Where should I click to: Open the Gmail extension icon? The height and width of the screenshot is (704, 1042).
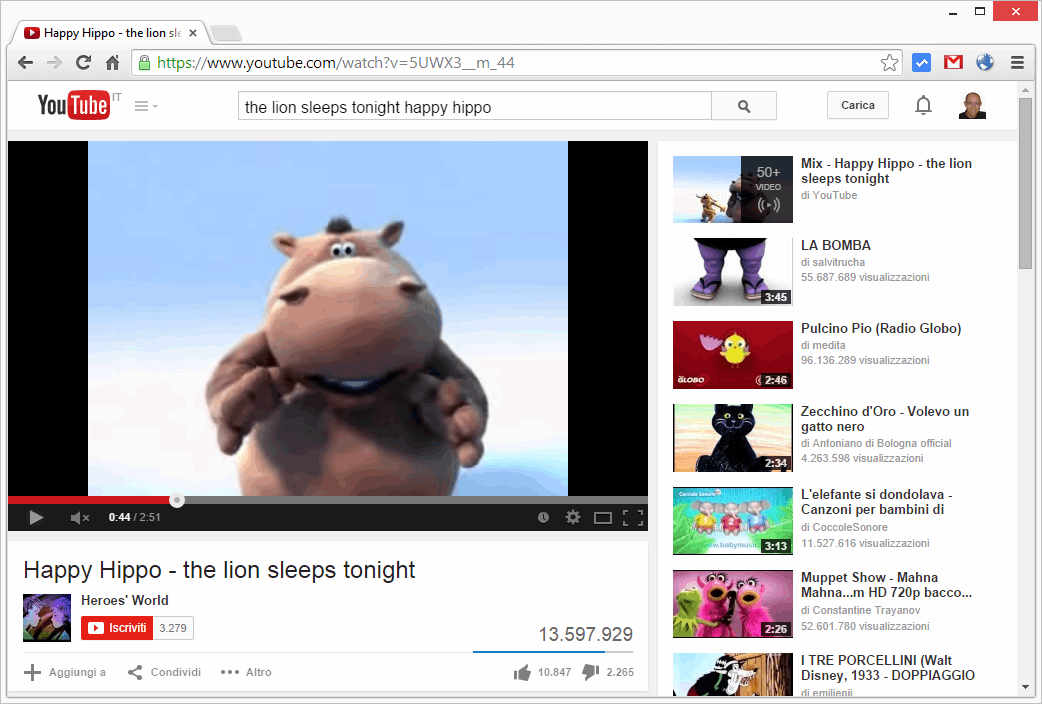tap(953, 62)
